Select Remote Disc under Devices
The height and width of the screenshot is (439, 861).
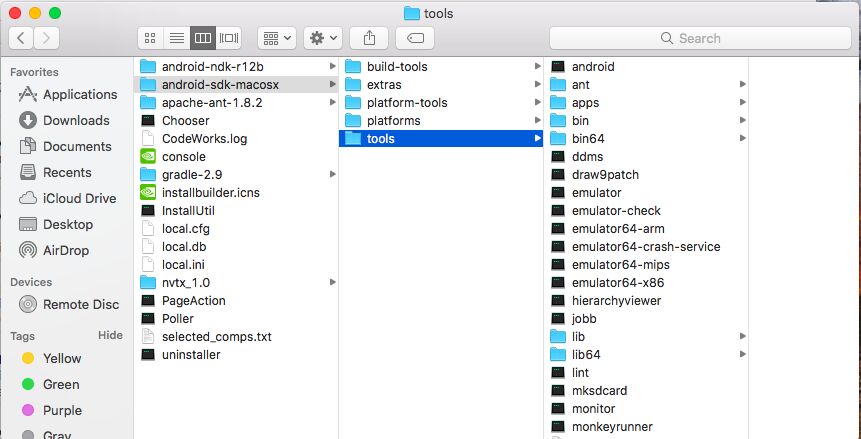click(x=68, y=304)
